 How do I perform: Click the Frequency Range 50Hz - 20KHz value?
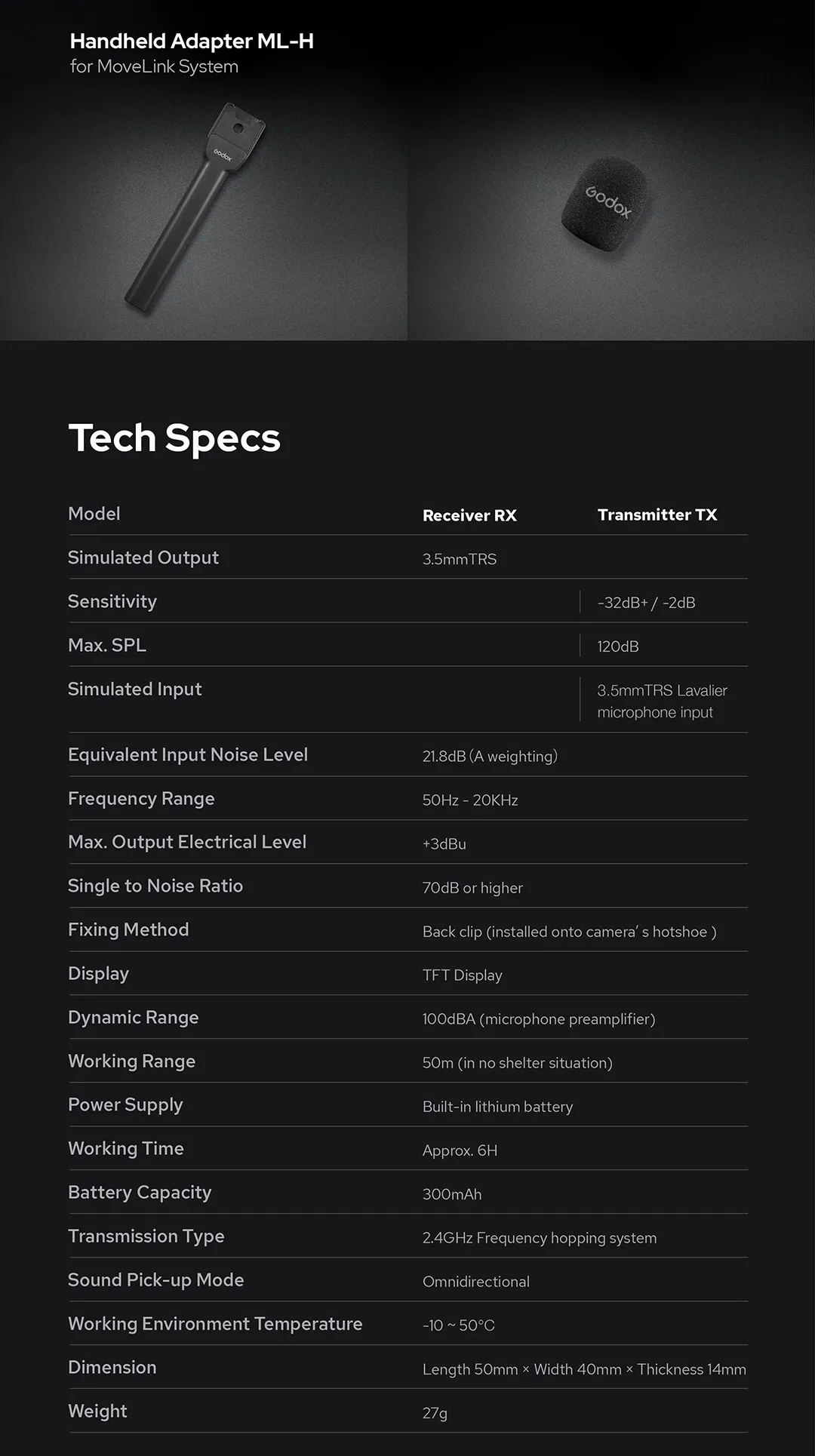470,800
